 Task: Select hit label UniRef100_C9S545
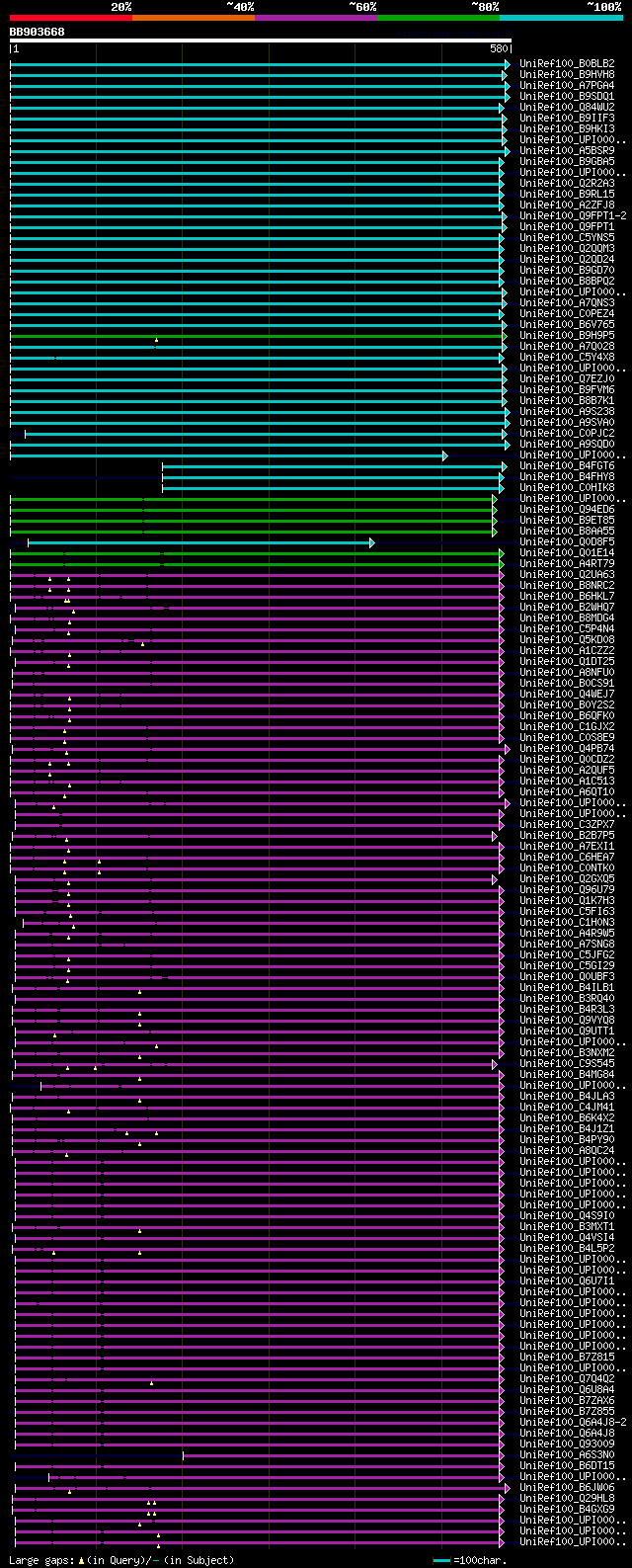[567, 1063]
